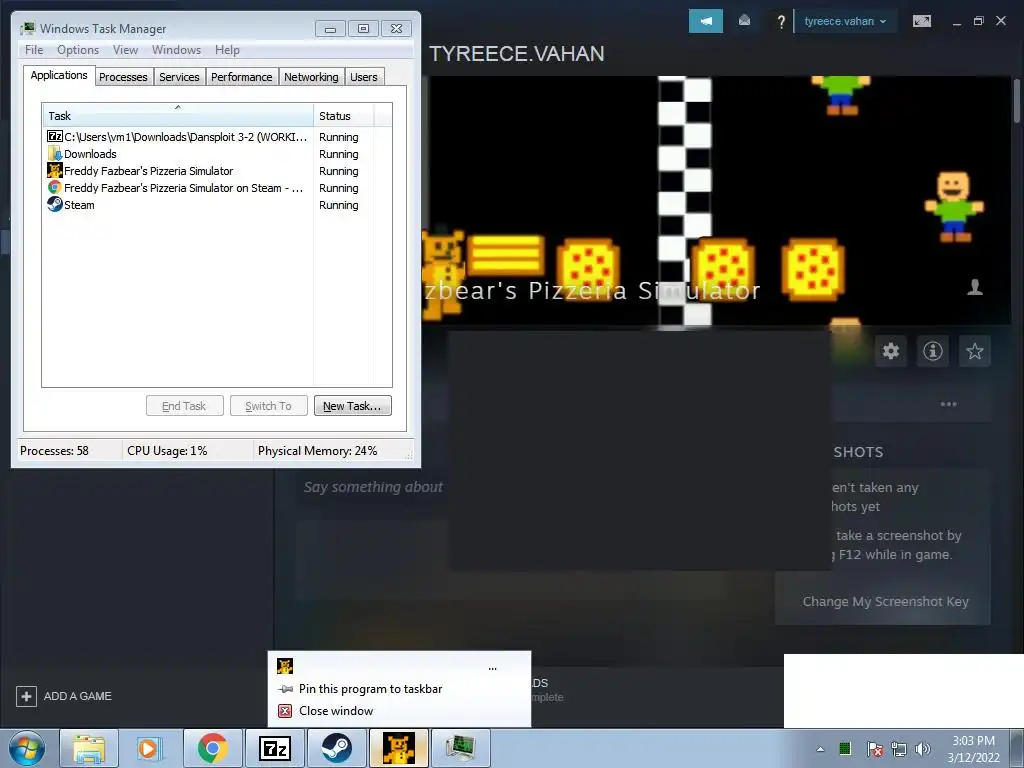Click ADD A GAME plus icon
The image size is (1024, 768).
pos(26,696)
